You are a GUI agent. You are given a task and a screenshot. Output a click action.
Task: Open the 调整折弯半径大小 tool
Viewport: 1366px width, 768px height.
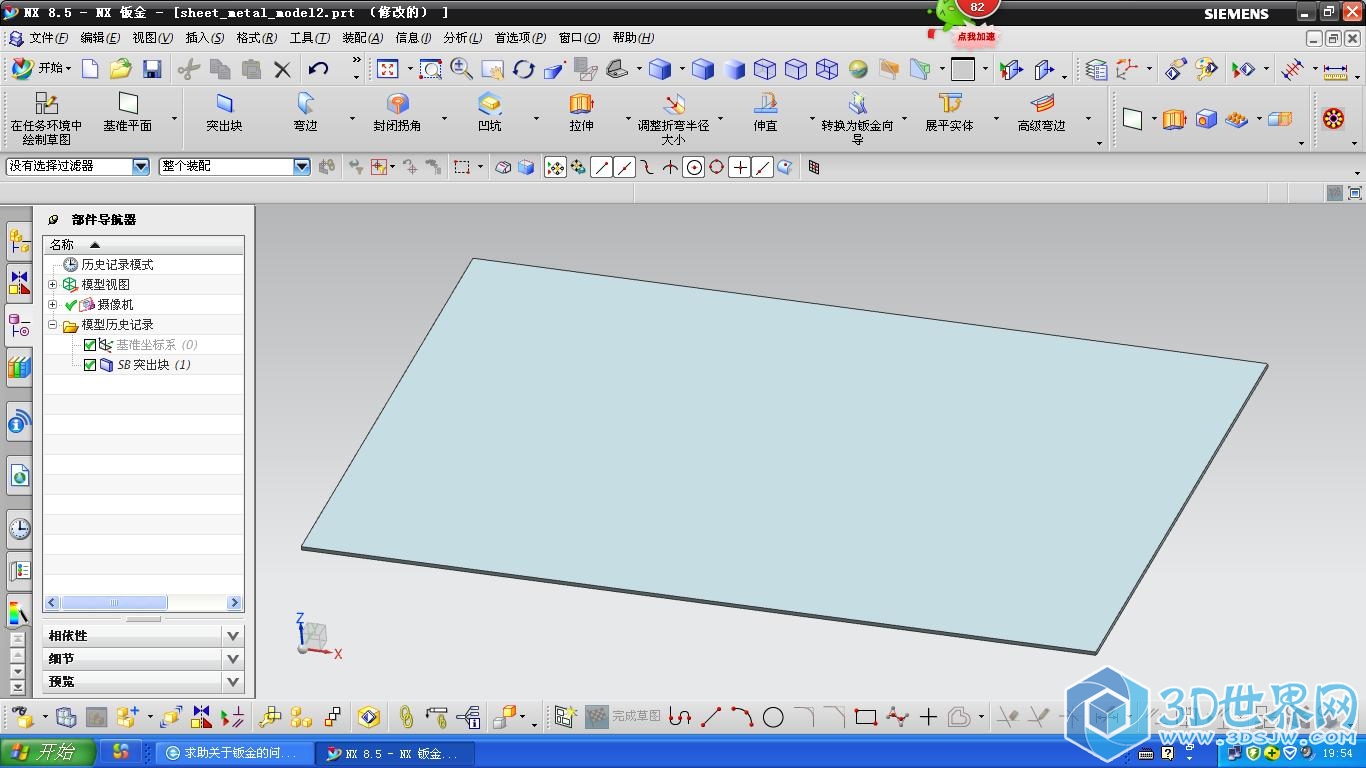point(673,119)
